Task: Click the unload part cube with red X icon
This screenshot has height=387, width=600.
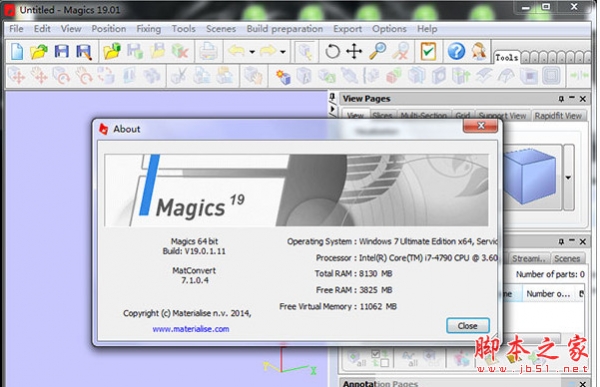Action: pyautogui.click(x=179, y=52)
